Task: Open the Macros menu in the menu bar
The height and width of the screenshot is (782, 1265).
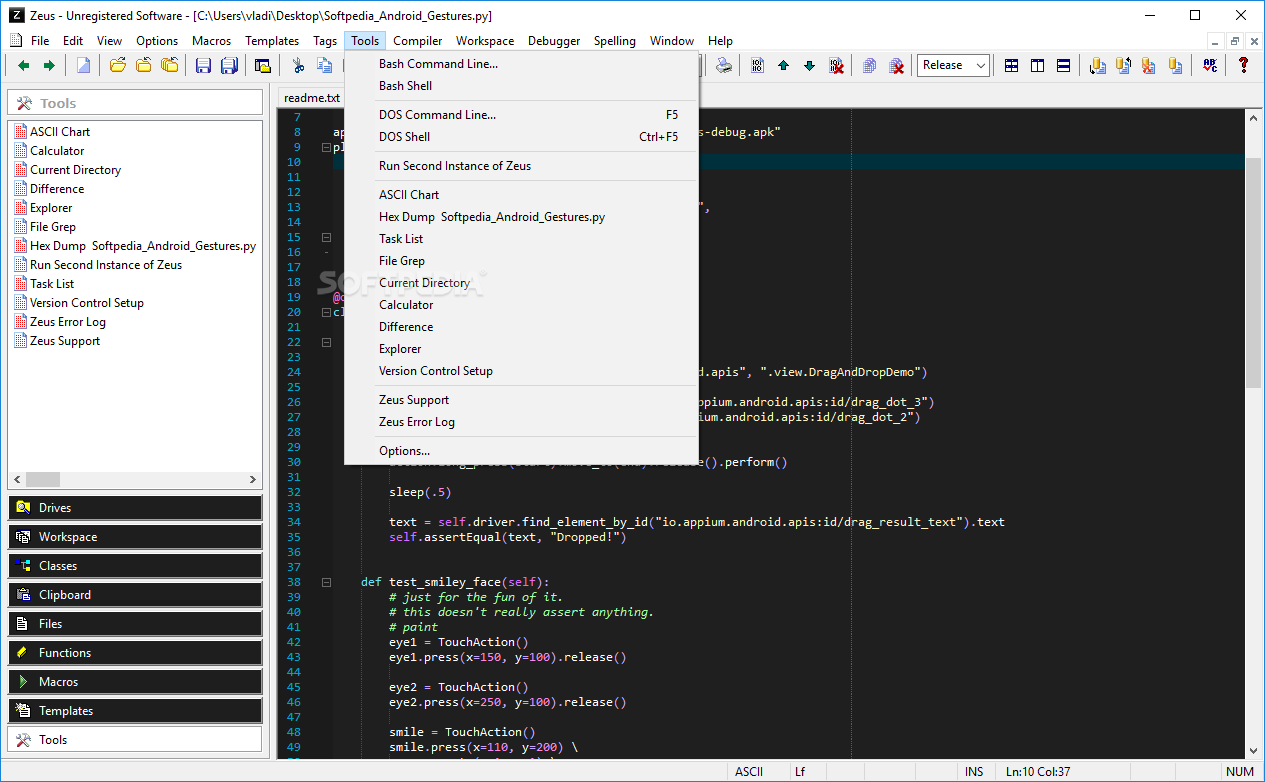Action: pos(212,41)
